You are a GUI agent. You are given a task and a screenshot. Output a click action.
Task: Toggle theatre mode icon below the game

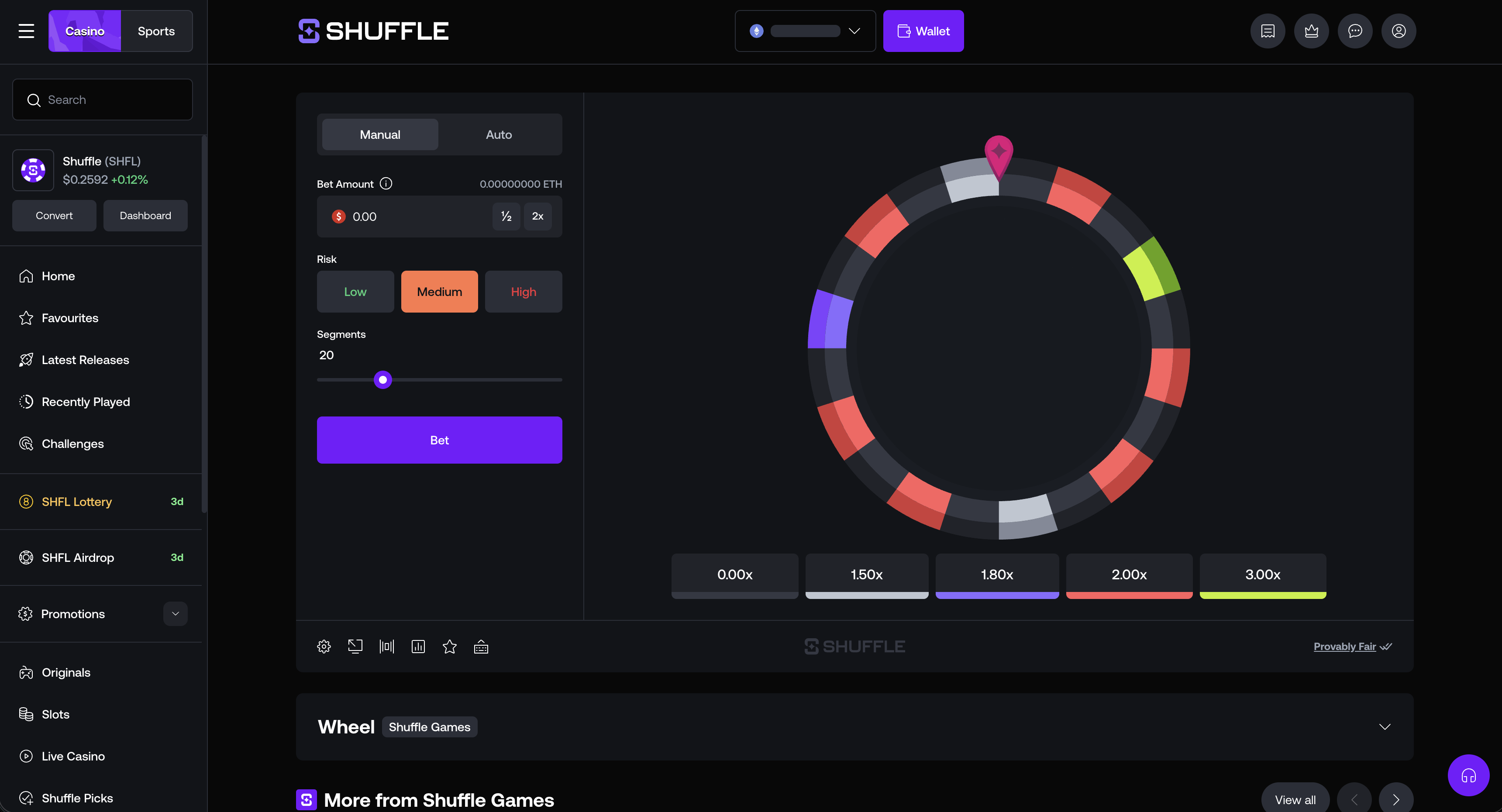click(x=386, y=647)
